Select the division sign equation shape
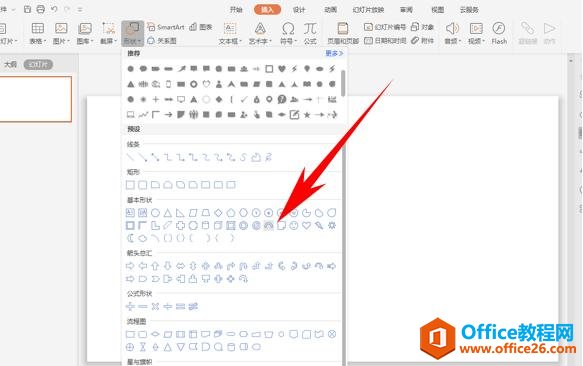Screen dimensions: 583x366 pos(168,306)
